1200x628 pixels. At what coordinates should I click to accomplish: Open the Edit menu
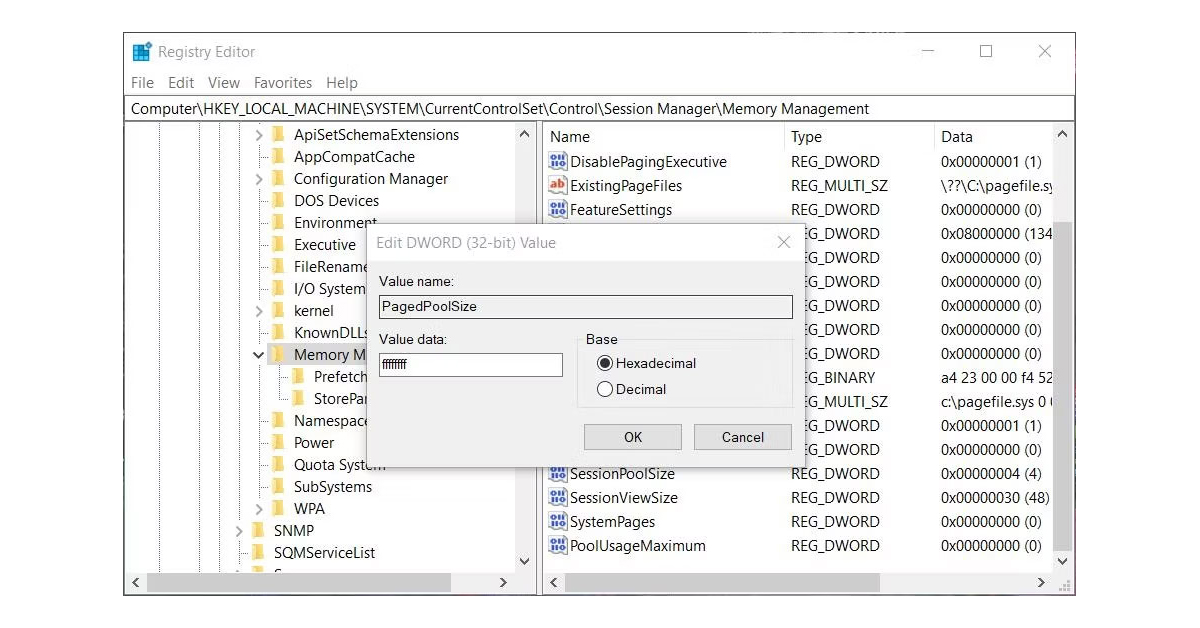pos(181,83)
